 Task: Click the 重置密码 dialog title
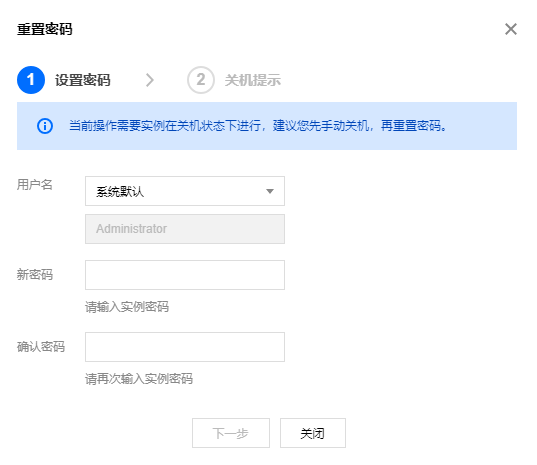(45, 29)
